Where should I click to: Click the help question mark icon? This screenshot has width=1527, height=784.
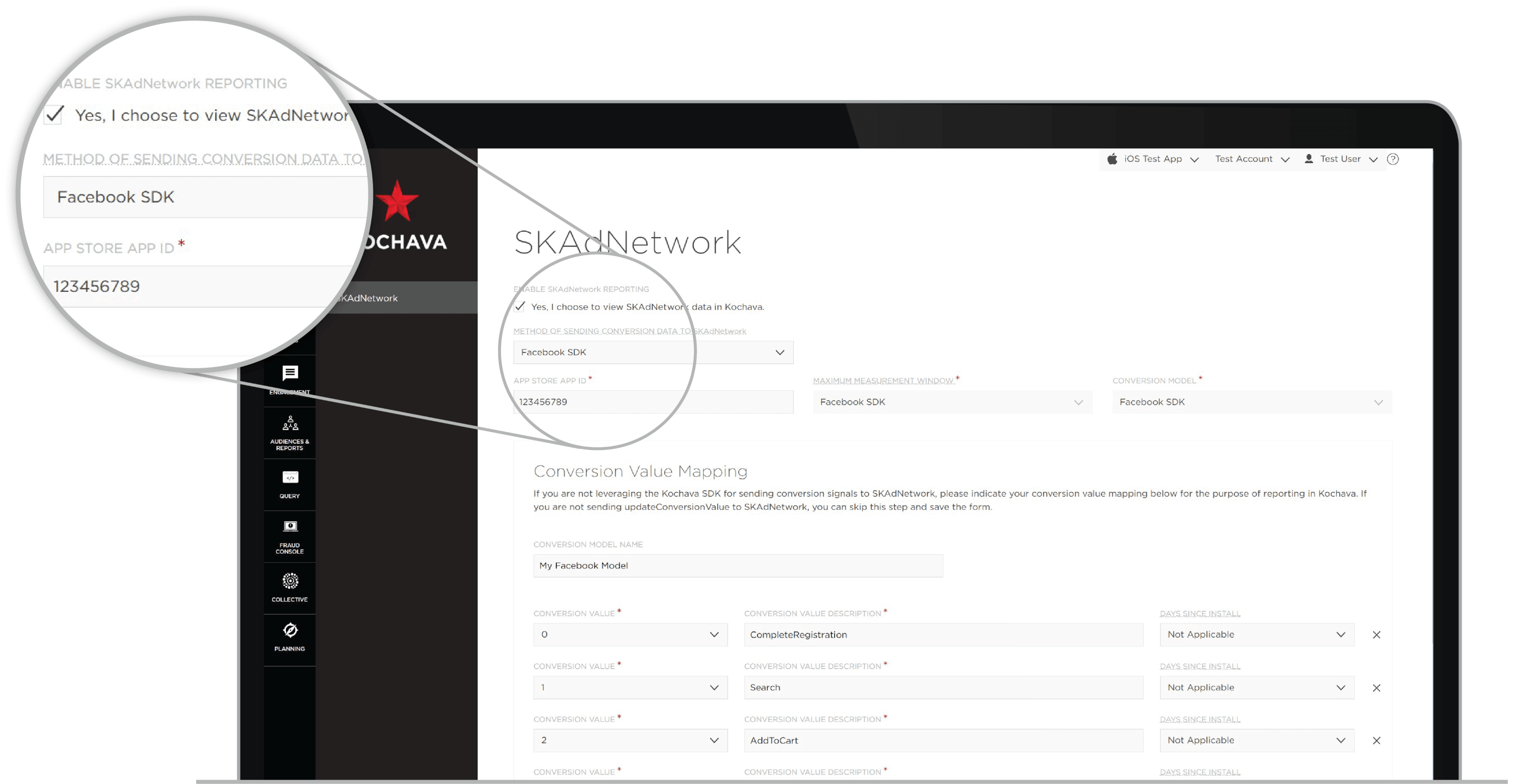click(1393, 159)
